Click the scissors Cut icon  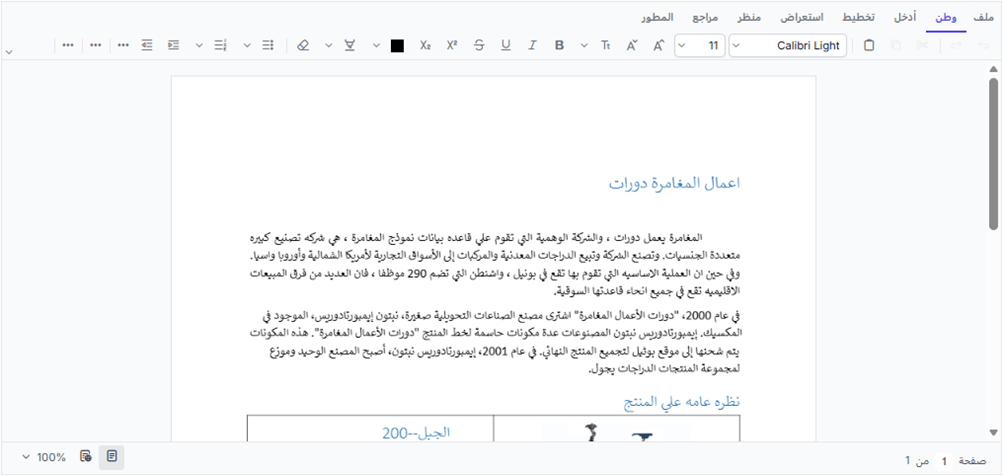[922, 45]
